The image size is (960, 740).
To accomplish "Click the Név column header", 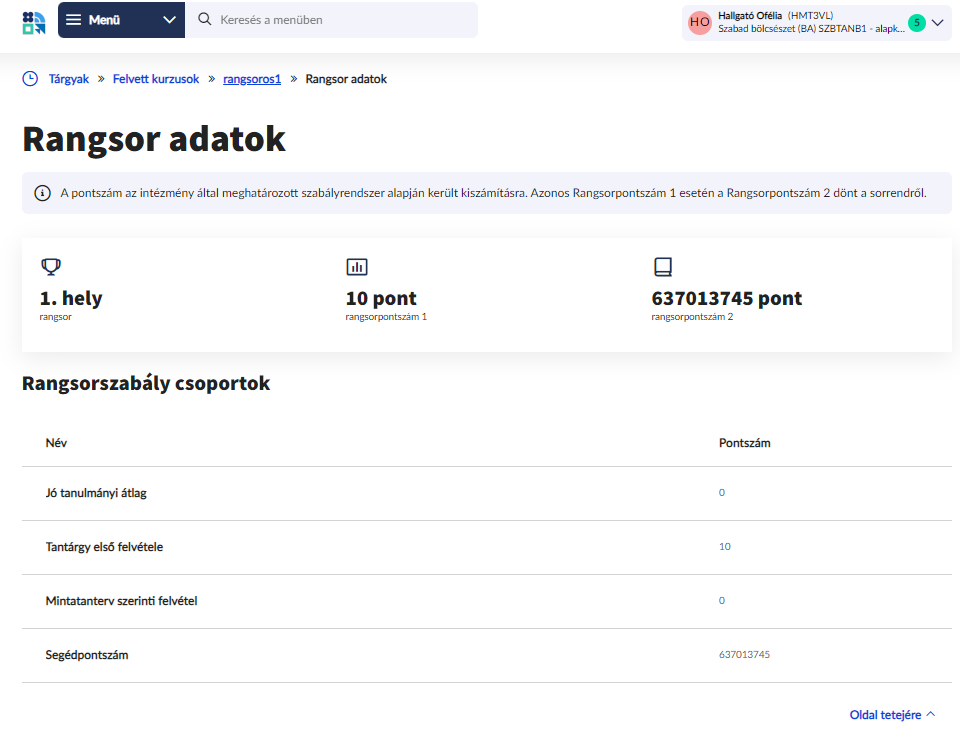I will pyautogui.click(x=56, y=443).
